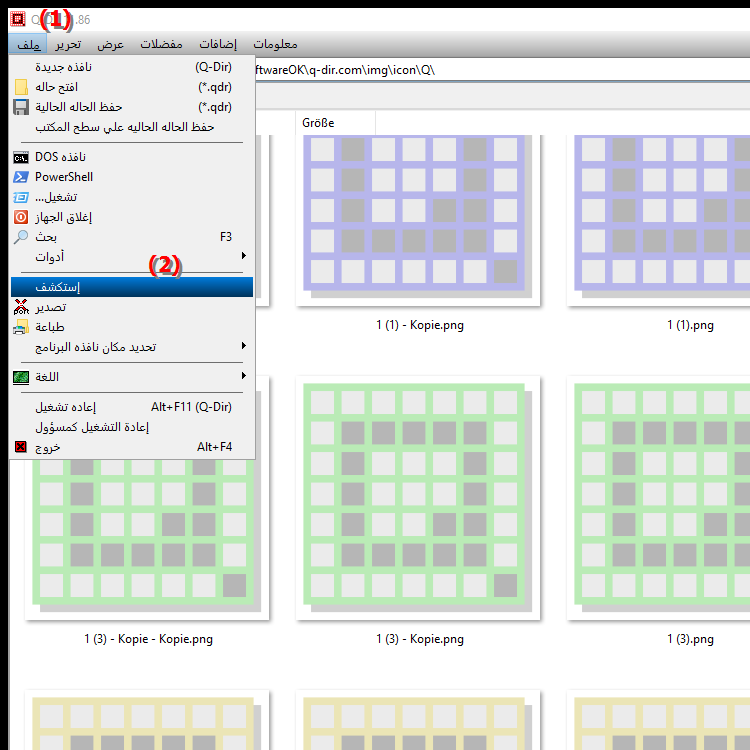Expand the أدوات submenu arrow

[x=243, y=256]
